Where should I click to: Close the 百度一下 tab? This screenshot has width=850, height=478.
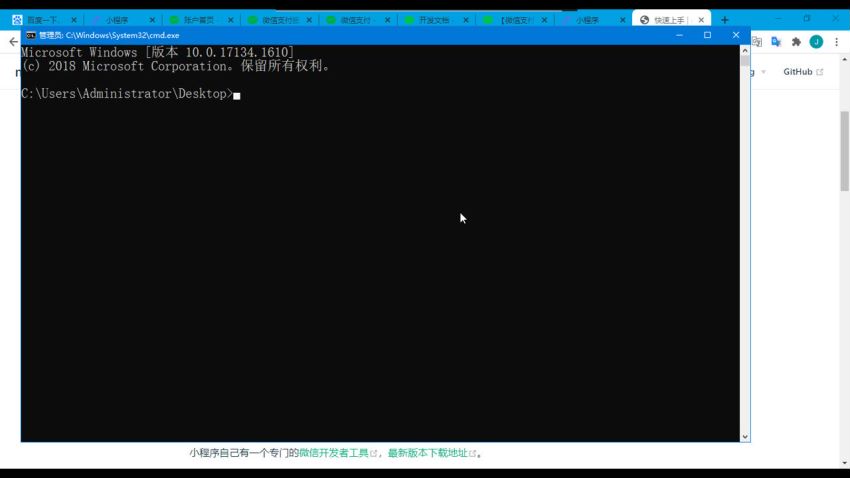[74, 20]
